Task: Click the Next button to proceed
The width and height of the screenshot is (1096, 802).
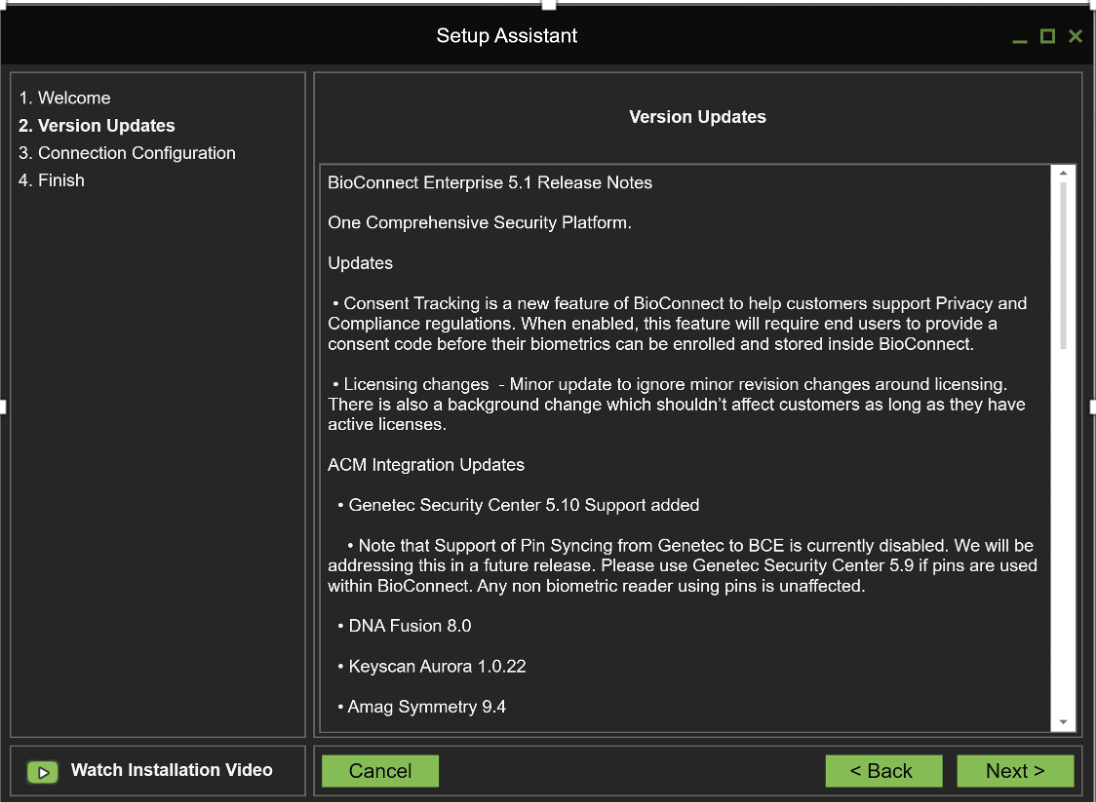Action: 1015,770
